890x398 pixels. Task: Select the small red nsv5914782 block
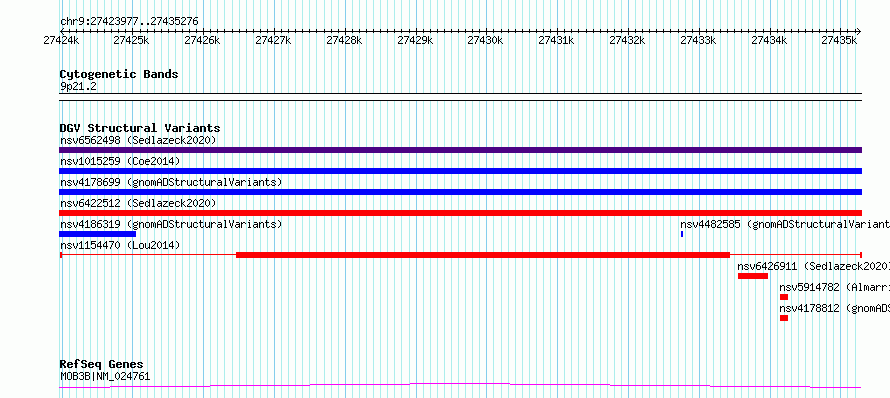[x=784, y=297]
